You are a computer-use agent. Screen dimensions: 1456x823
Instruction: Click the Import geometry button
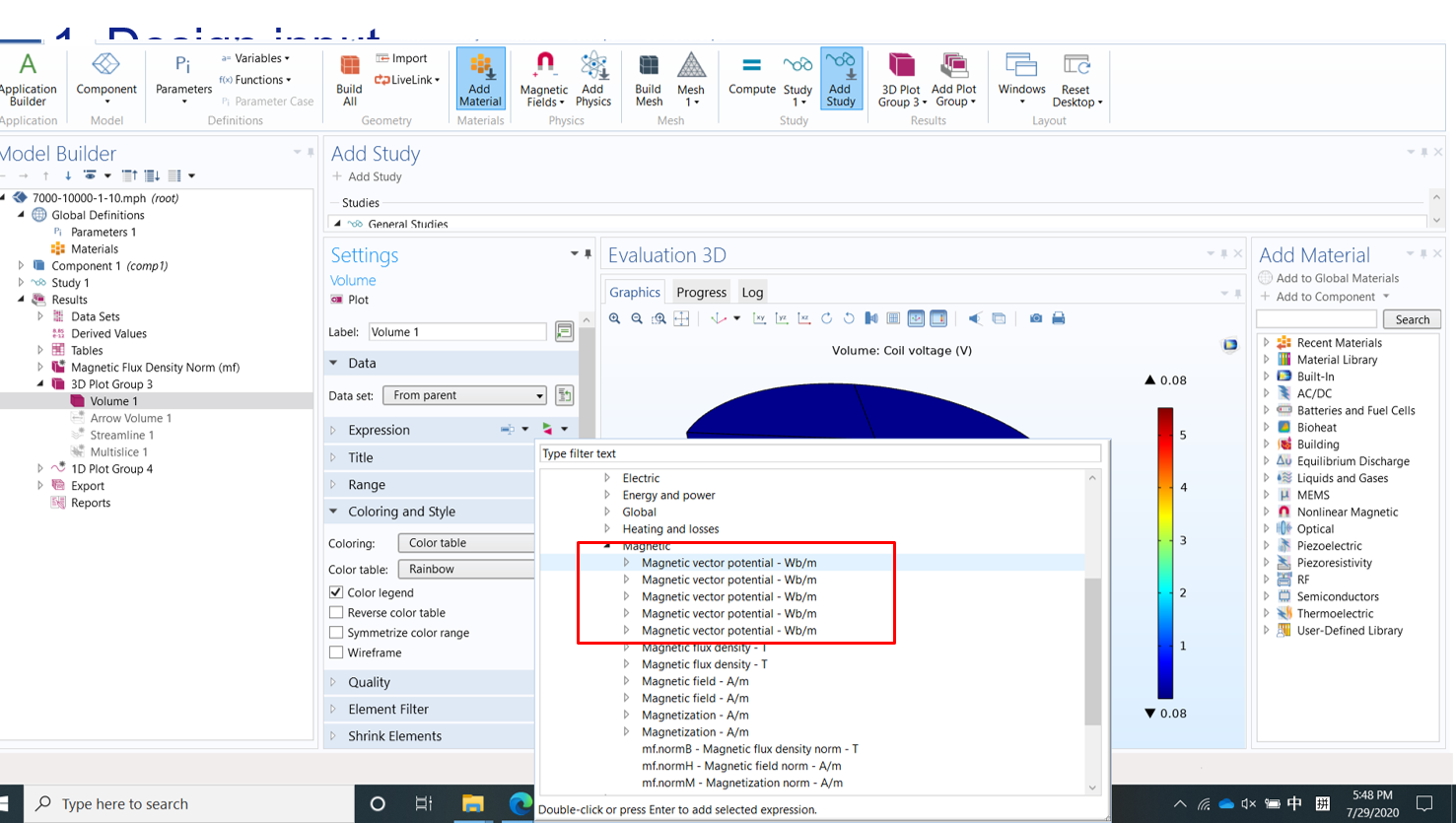click(x=401, y=58)
